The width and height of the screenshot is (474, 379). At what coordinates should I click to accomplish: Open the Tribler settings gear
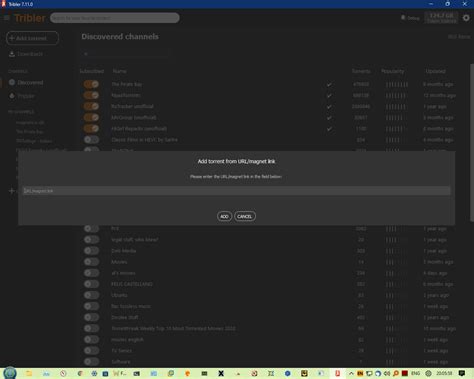pos(466,18)
